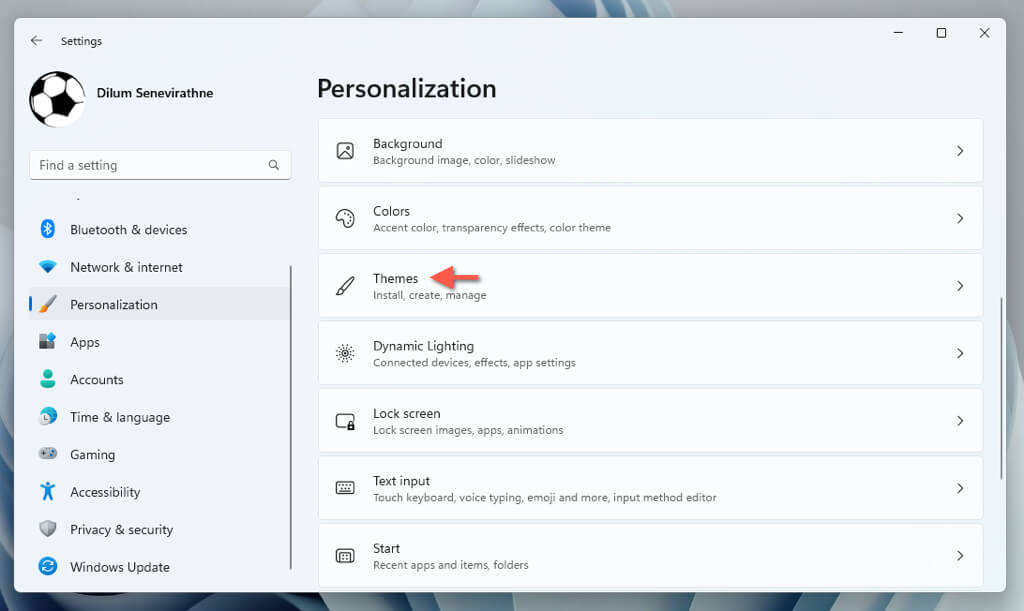Click 'Recent apps and items, folders'
Screen dimensions: 1024x611
[451, 565]
